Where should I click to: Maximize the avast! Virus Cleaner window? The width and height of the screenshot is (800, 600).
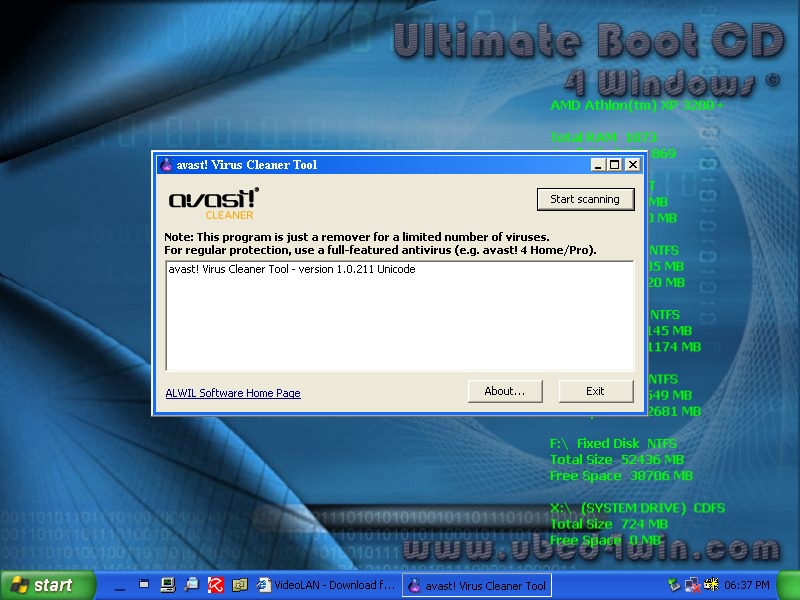615,165
